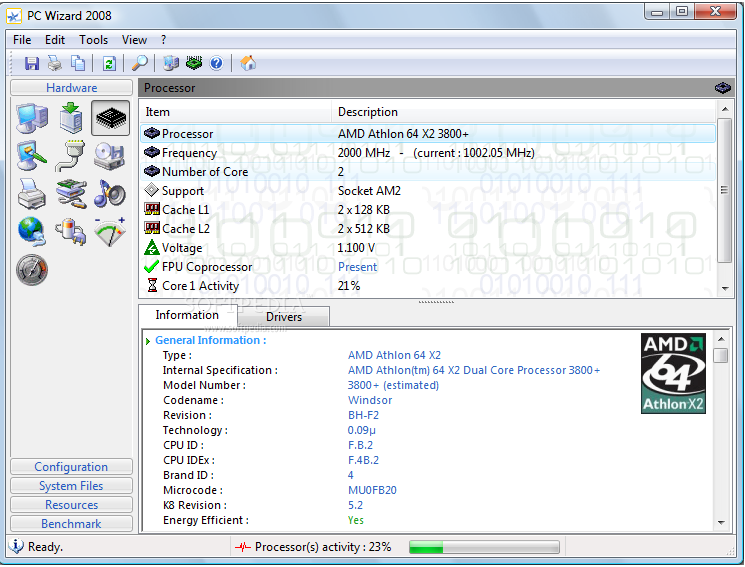Click the Save report toolbar icon
Screen dimensions: 745x567
[x=31, y=63]
